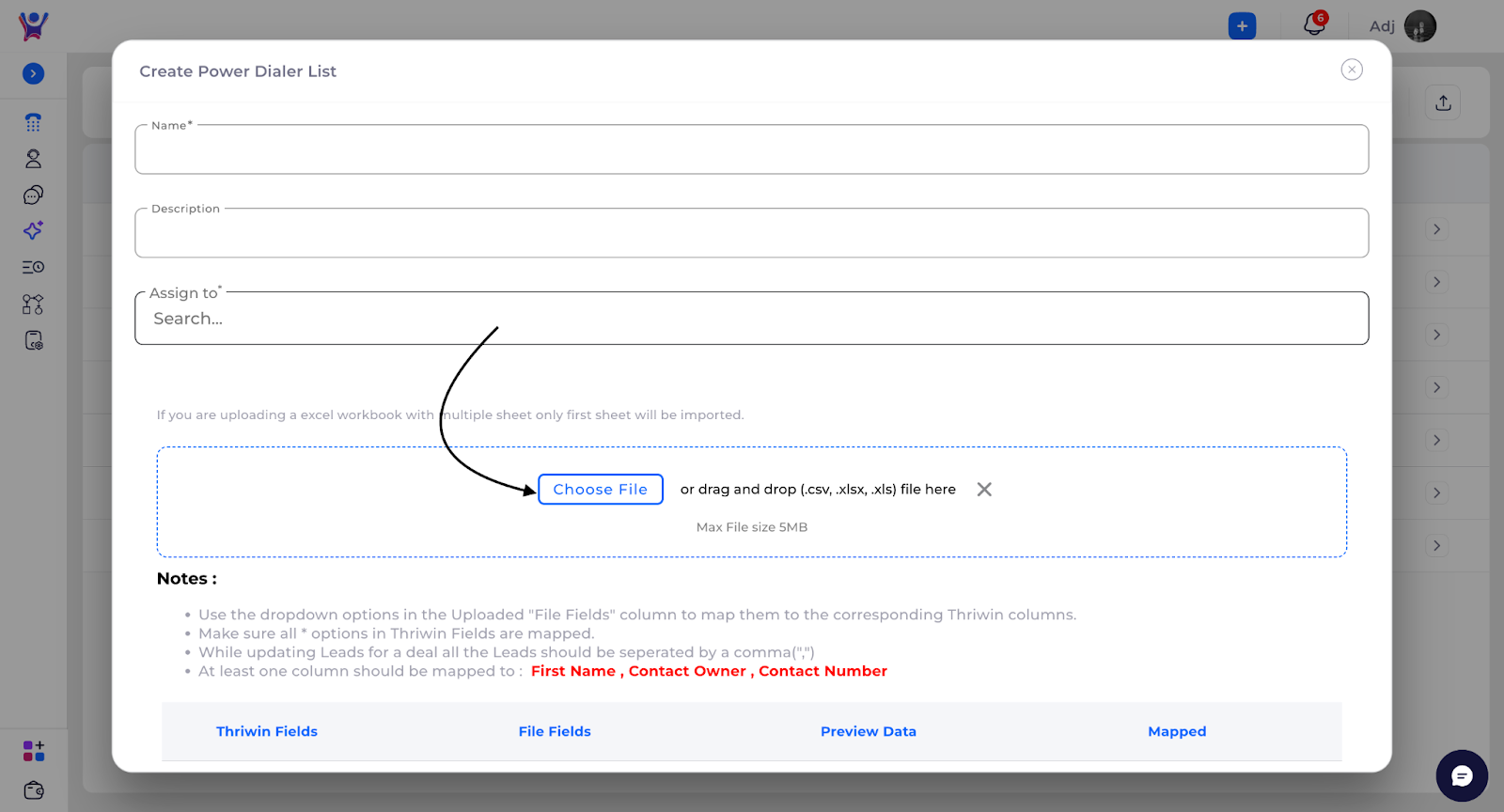
Task: Expand the seventh row chevron behind dialog
Action: point(1436,545)
